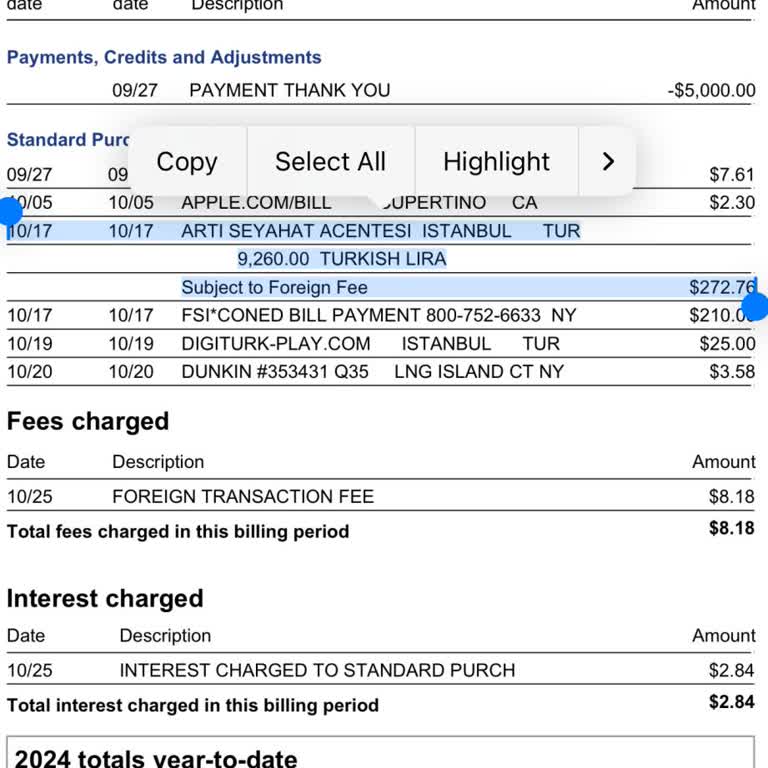Tap the PAYMENT THANK YOU description
768x768 pixels.
[x=289, y=90]
